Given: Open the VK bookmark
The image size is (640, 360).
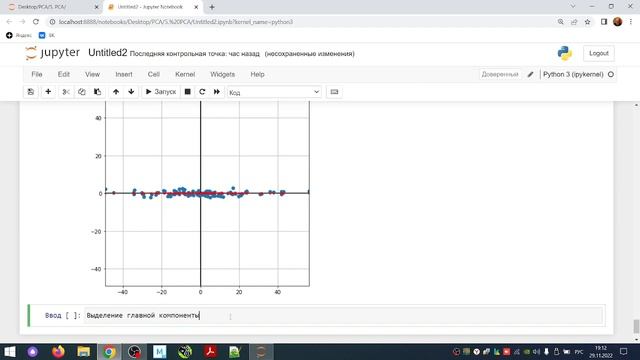Looking at the screenshot, I should (x=47, y=36).
